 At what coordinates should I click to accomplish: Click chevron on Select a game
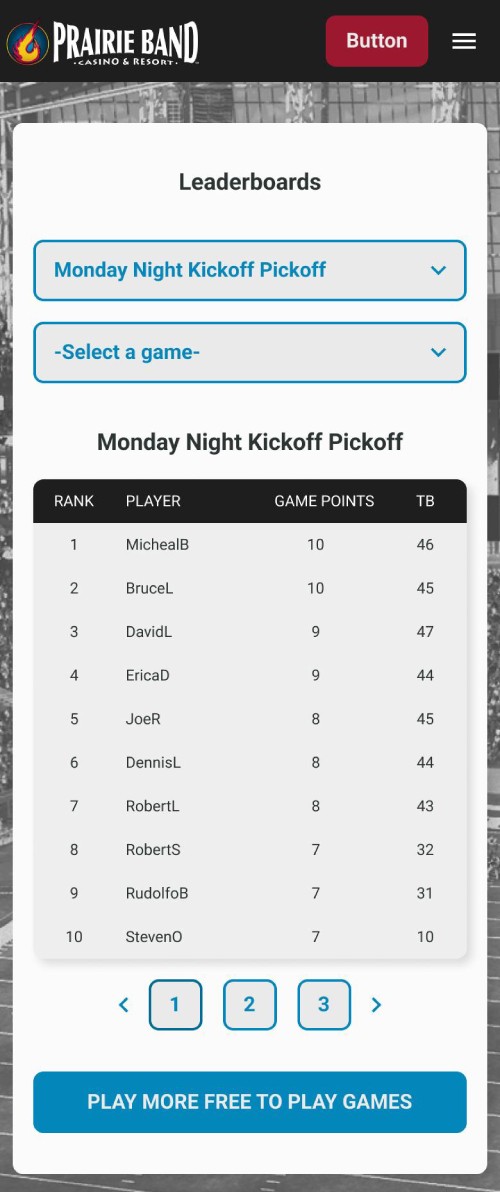tap(438, 353)
